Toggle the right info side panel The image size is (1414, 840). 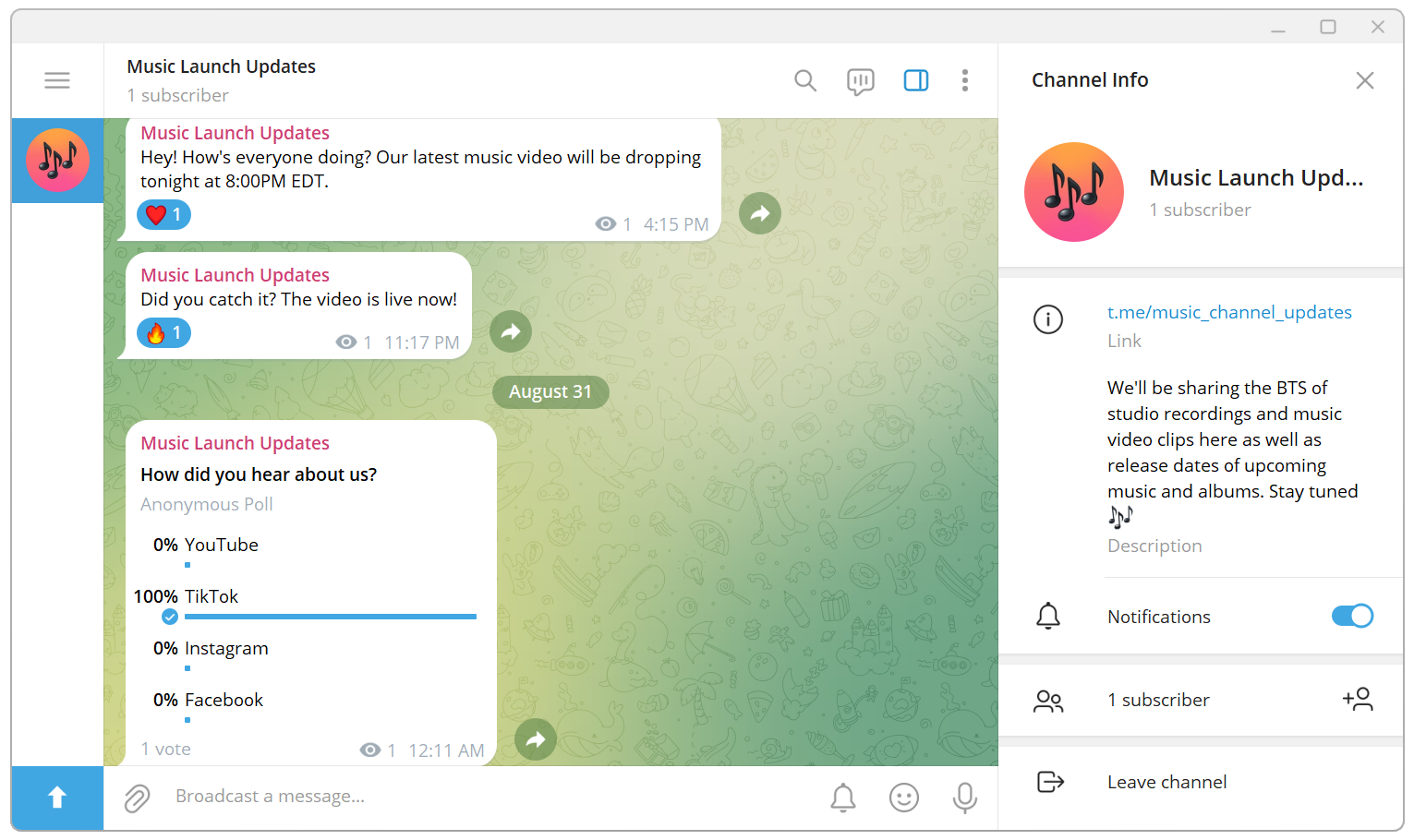click(916, 80)
